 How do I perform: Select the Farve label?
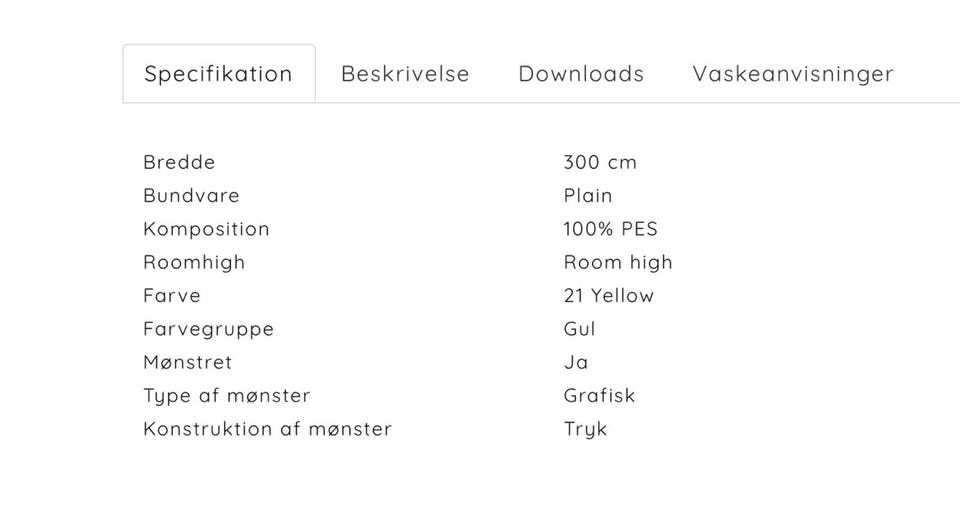point(172,296)
